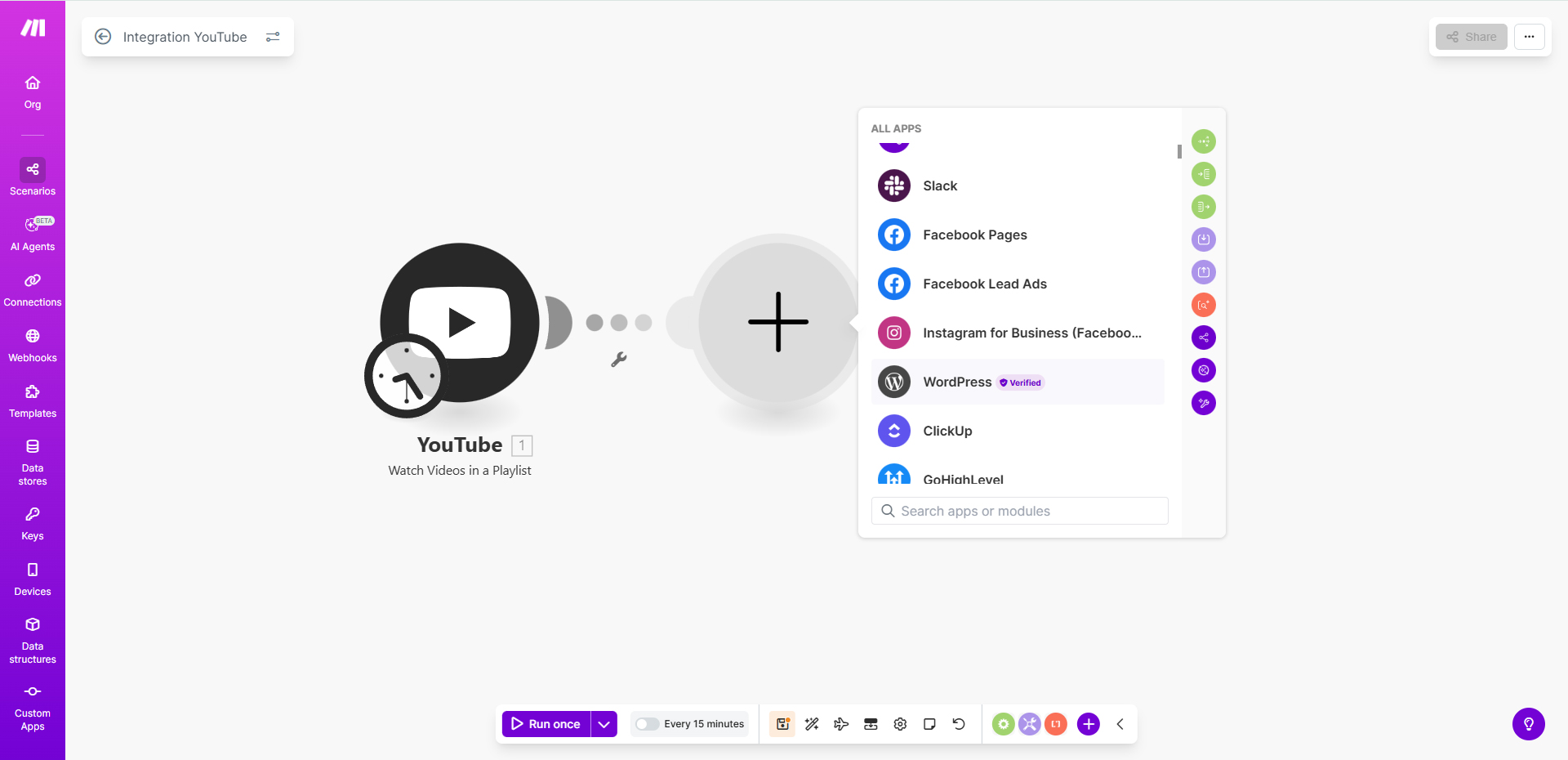Click the undo arrow in bottom toolbar
The image size is (1568, 760).
959,724
